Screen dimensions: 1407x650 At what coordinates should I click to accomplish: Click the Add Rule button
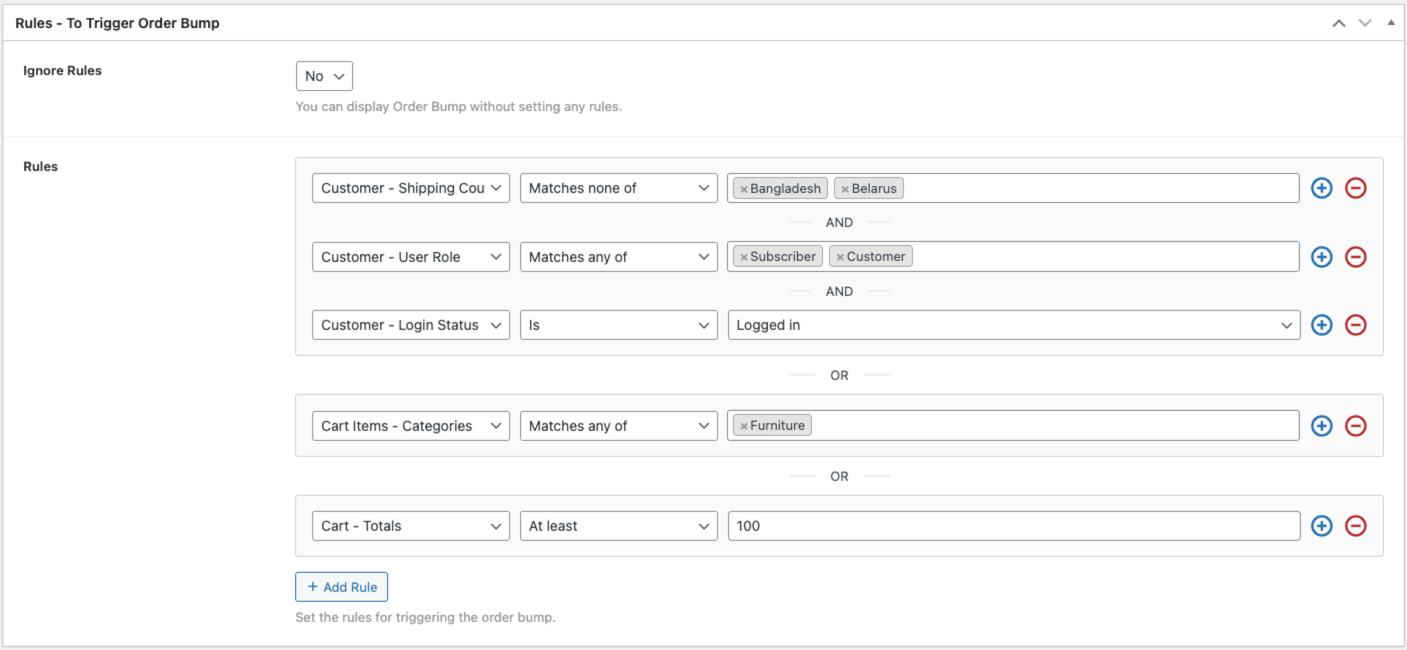[x=341, y=586]
